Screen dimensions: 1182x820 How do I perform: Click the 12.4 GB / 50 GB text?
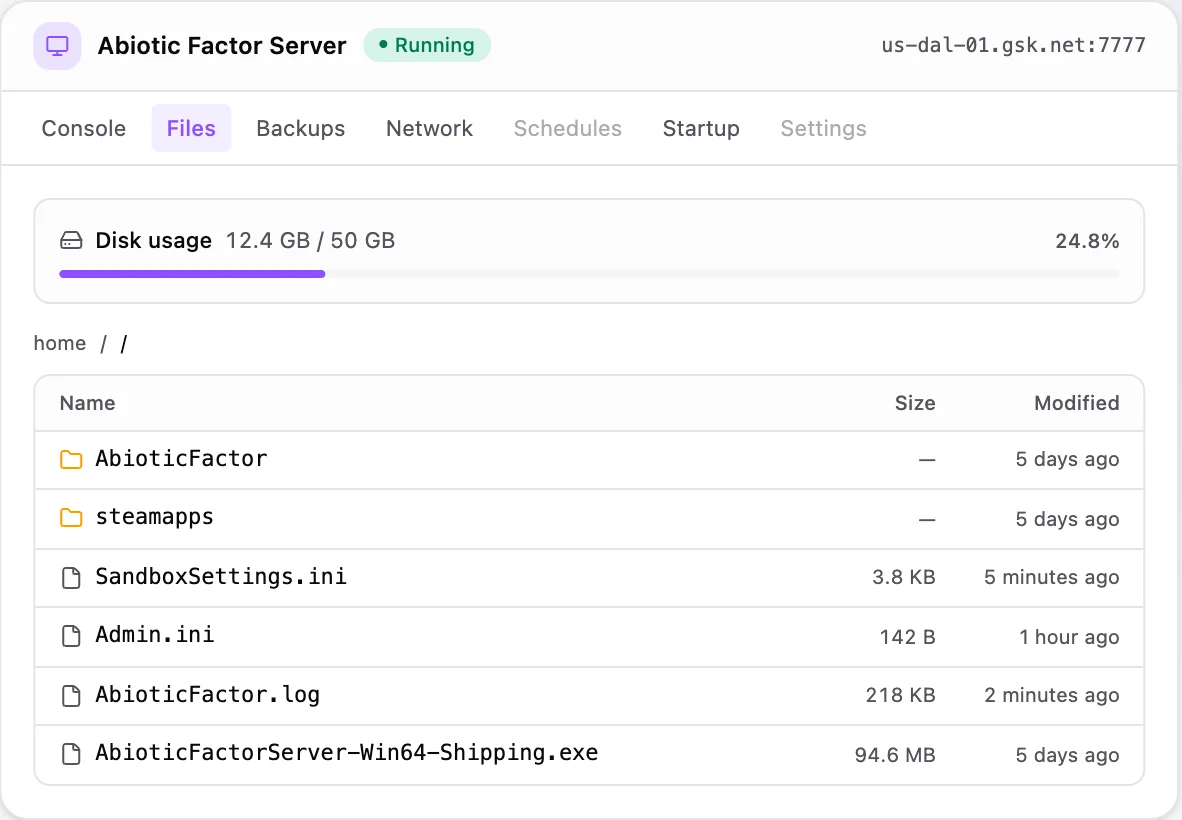tap(311, 240)
